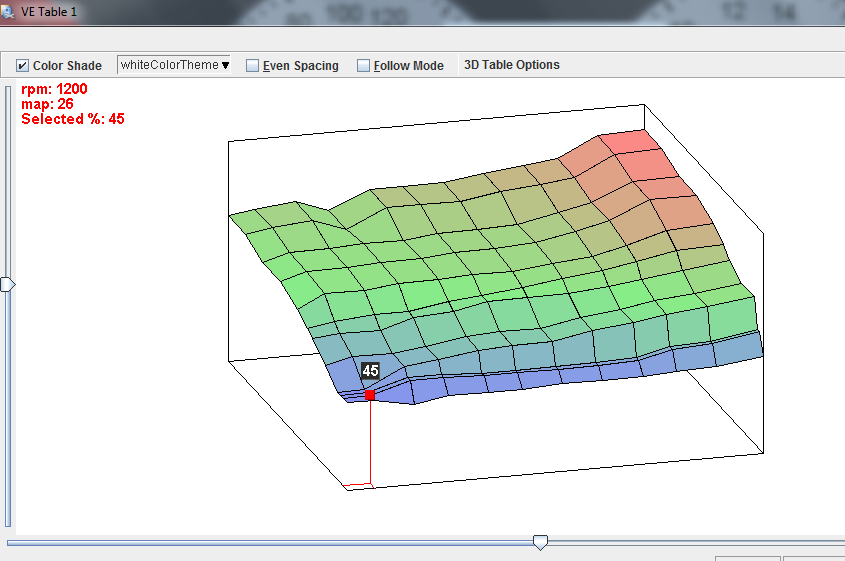845x561 pixels.
Task: Click the horizontal slider handle at the bottom
Action: click(x=540, y=542)
